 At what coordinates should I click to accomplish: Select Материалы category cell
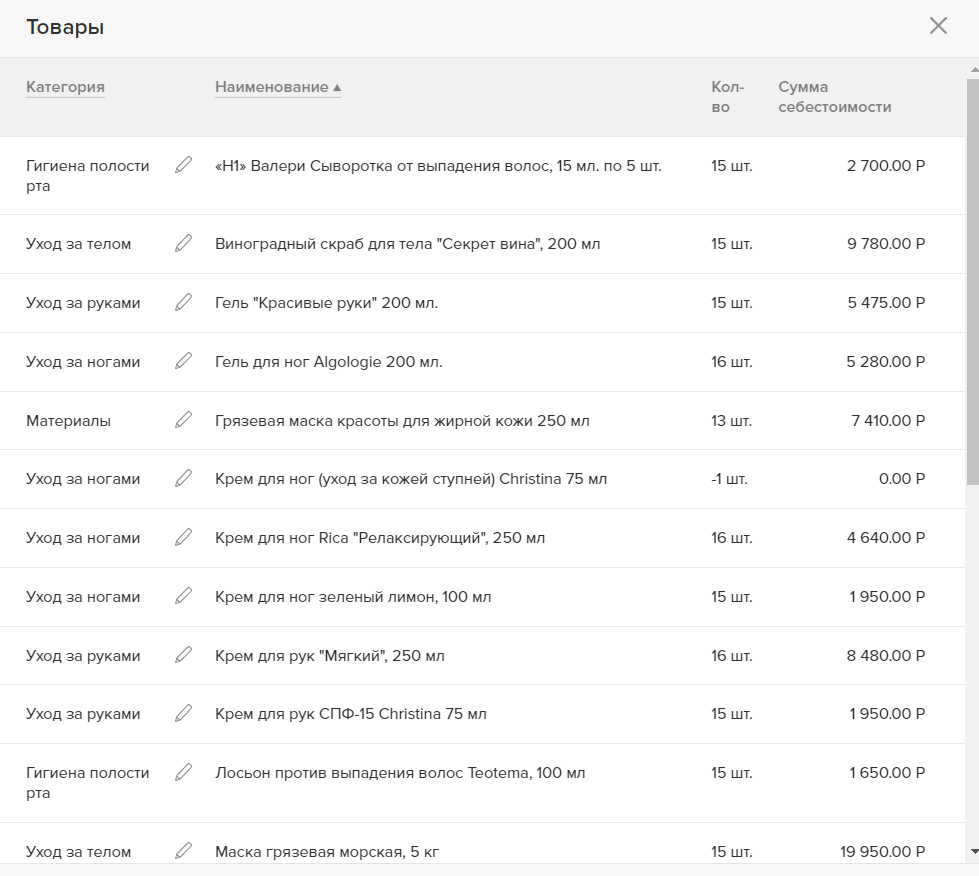[69, 421]
